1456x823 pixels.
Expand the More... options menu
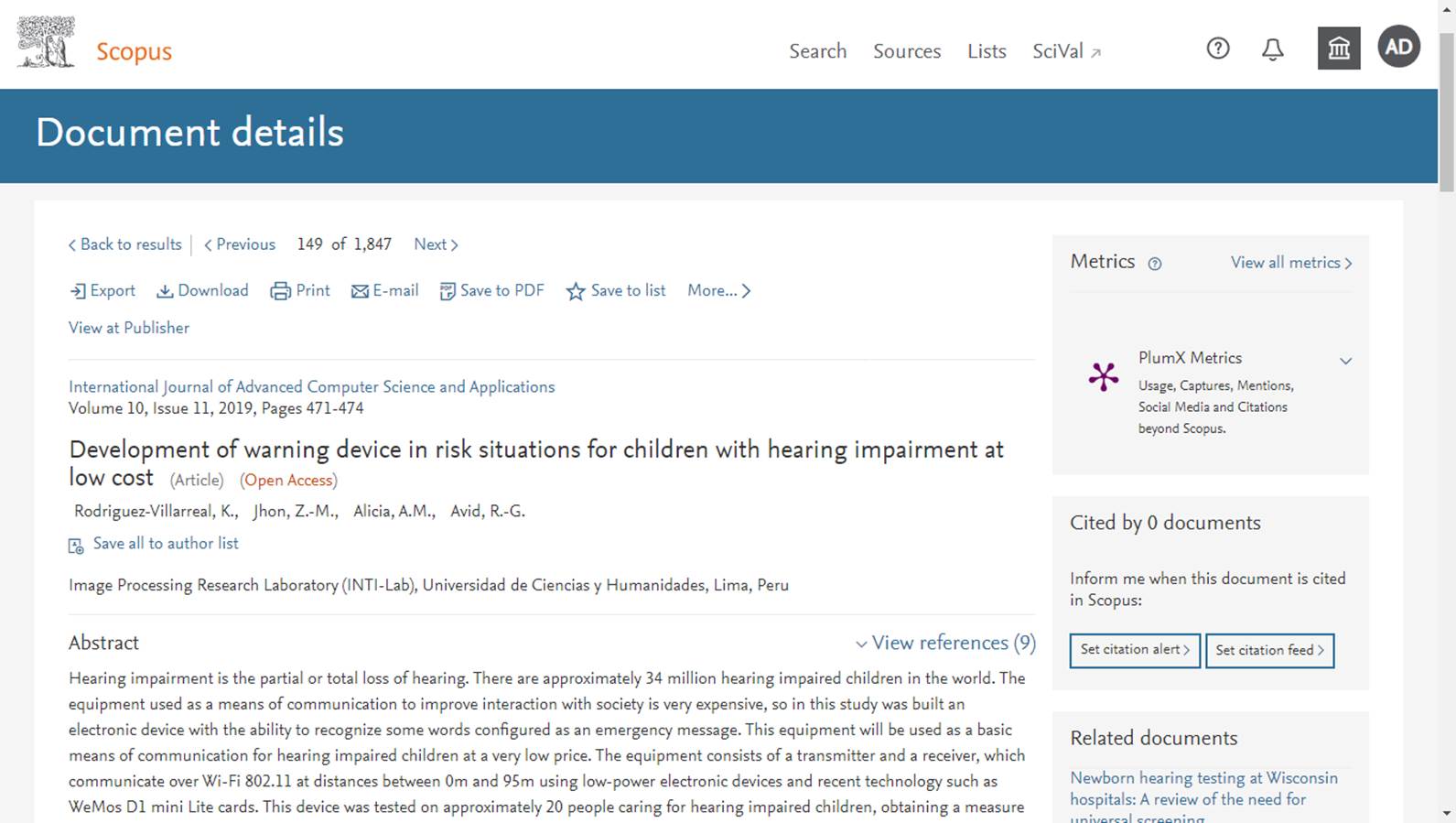[719, 291]
